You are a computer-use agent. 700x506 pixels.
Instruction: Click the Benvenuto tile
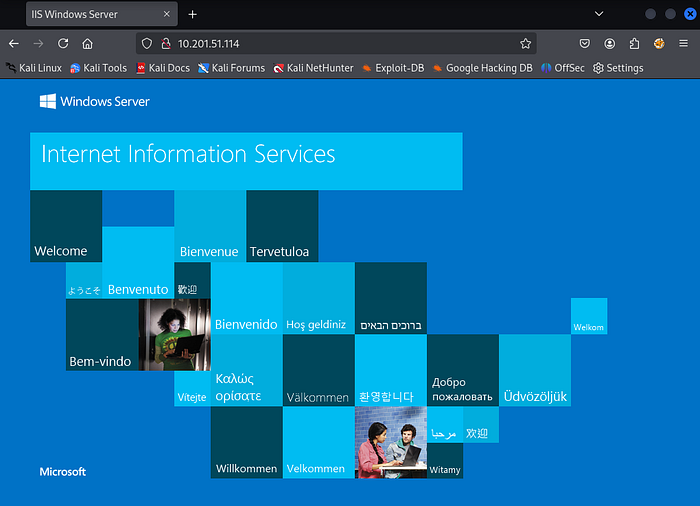point(138,262)
